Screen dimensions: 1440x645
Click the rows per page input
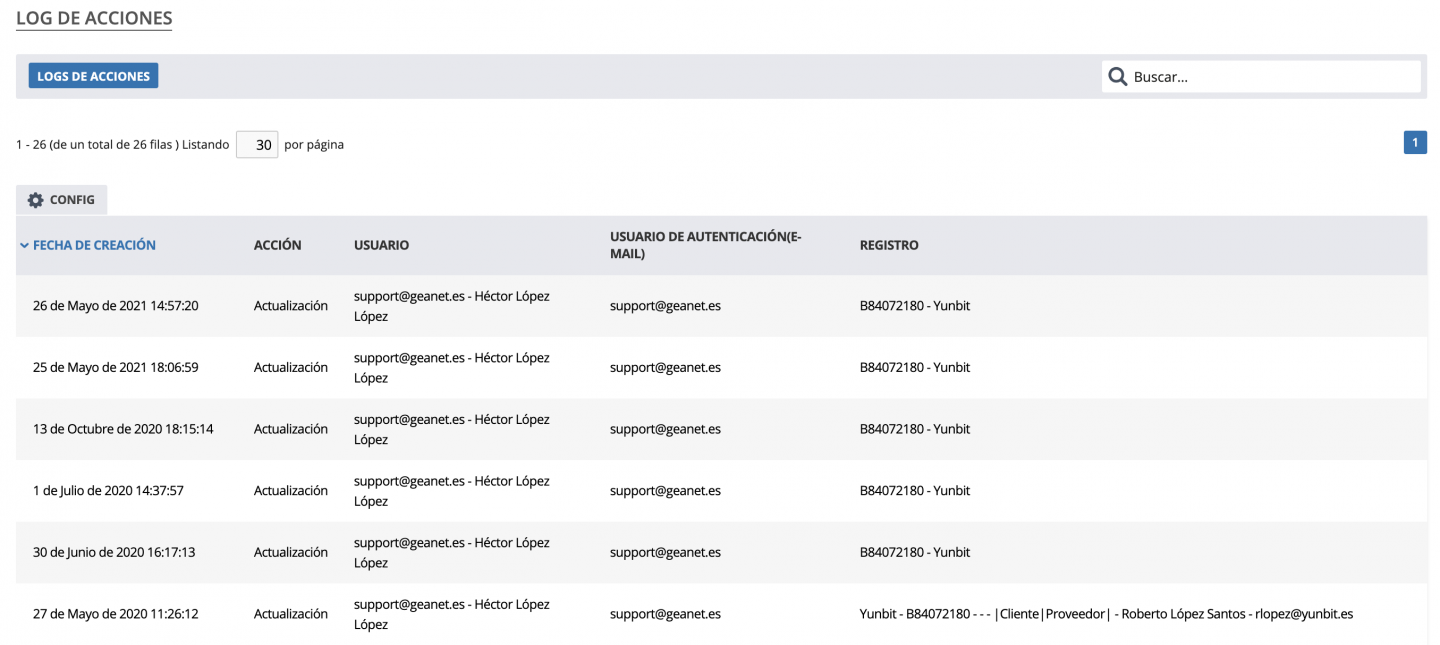(x=257, y=145)
